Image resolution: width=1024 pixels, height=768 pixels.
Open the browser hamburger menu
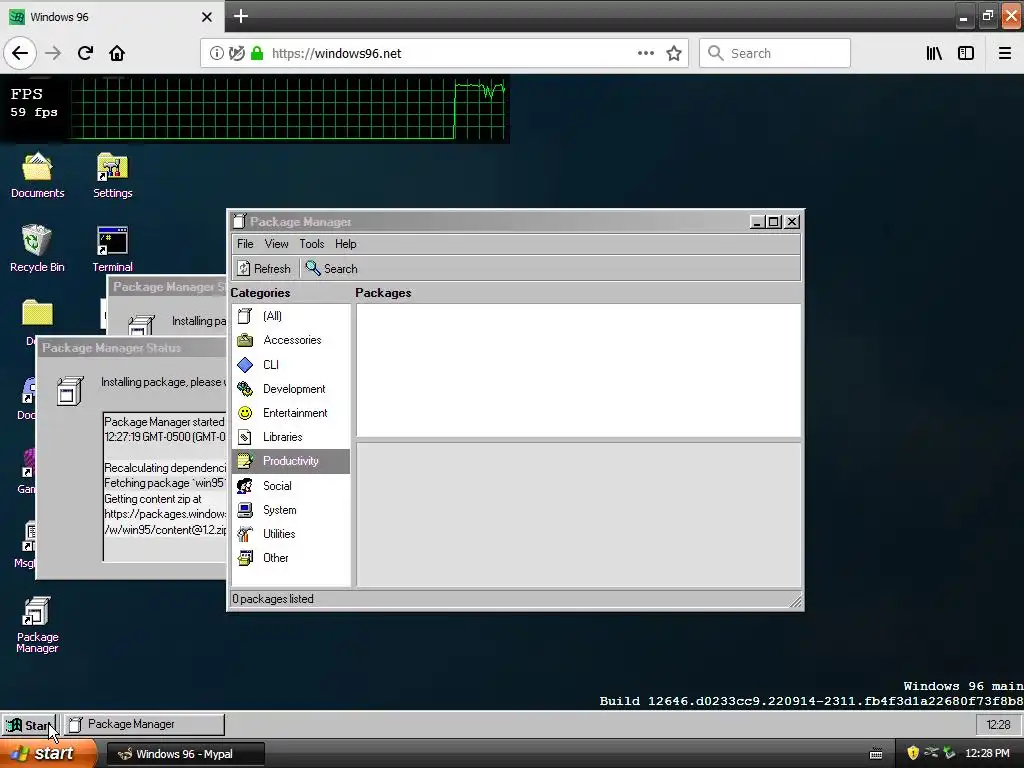[x=1004, y=54]
